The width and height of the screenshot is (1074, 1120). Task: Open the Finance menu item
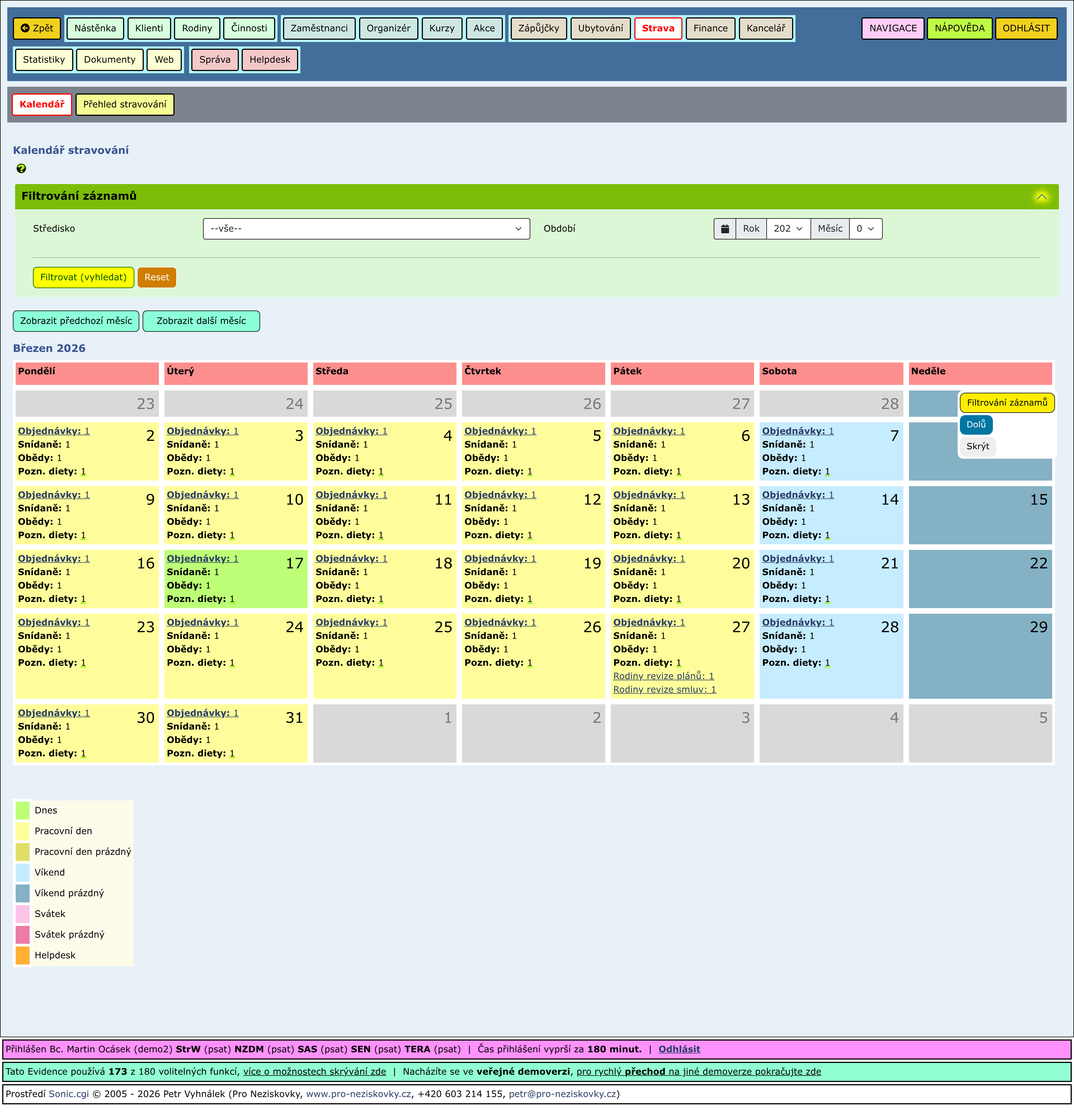pos(710,28)
